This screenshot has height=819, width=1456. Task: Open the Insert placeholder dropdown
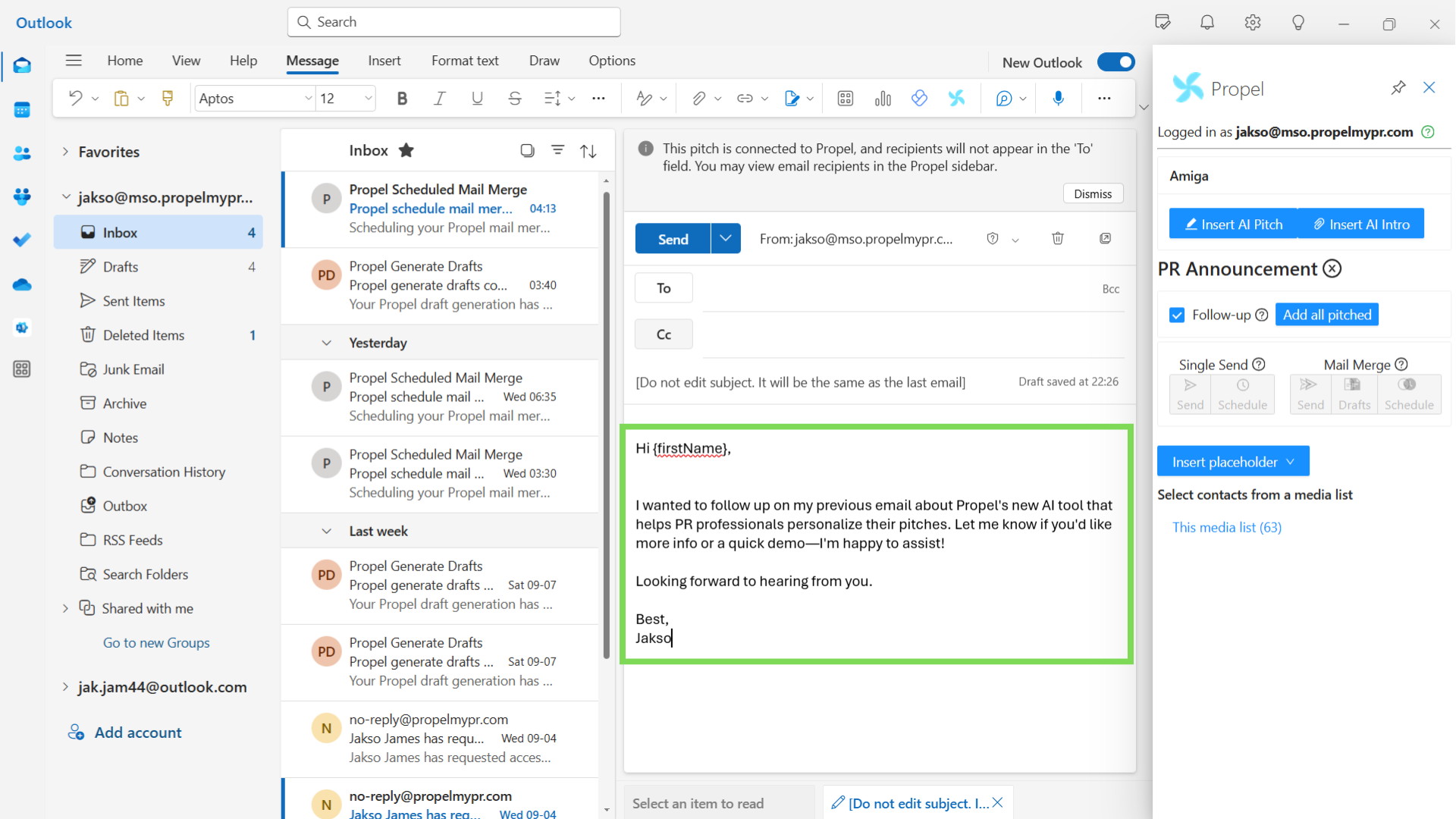tap(1233, 462)
